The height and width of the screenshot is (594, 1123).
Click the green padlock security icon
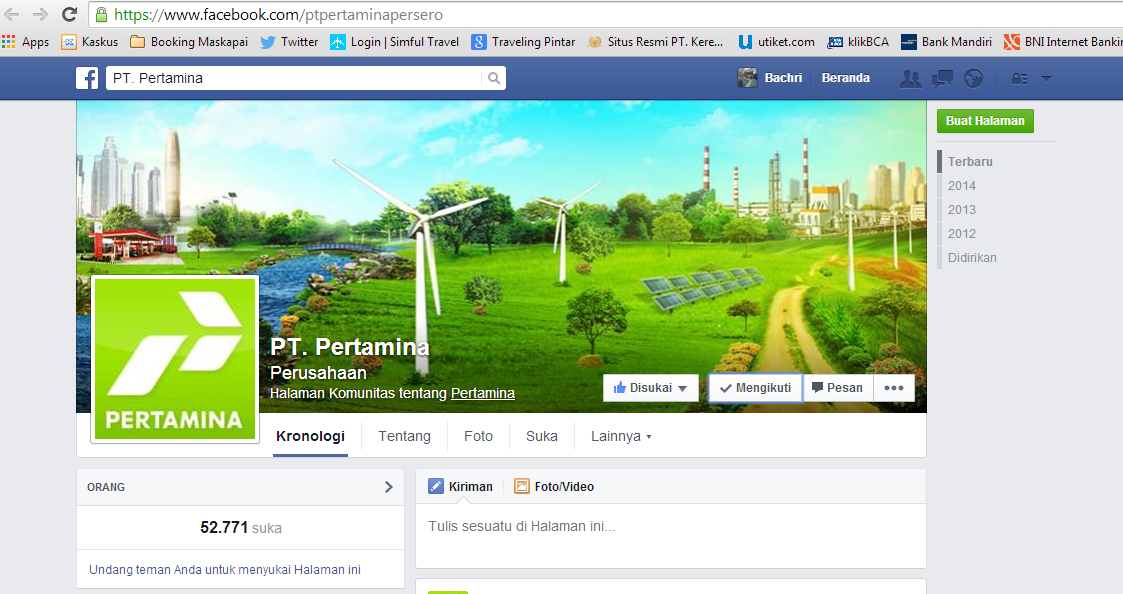[101, 14]
